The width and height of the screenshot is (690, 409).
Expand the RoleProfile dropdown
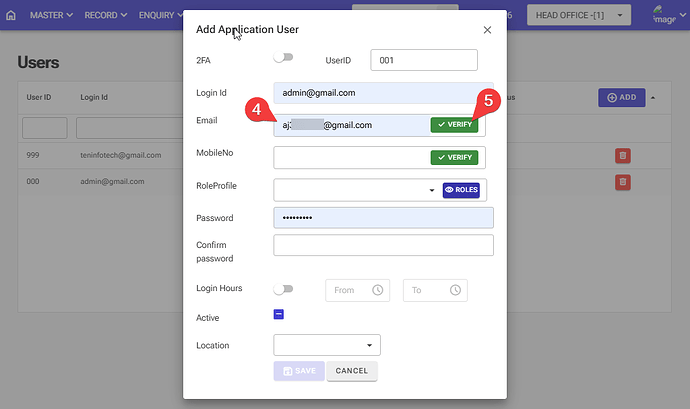point(432,190)
